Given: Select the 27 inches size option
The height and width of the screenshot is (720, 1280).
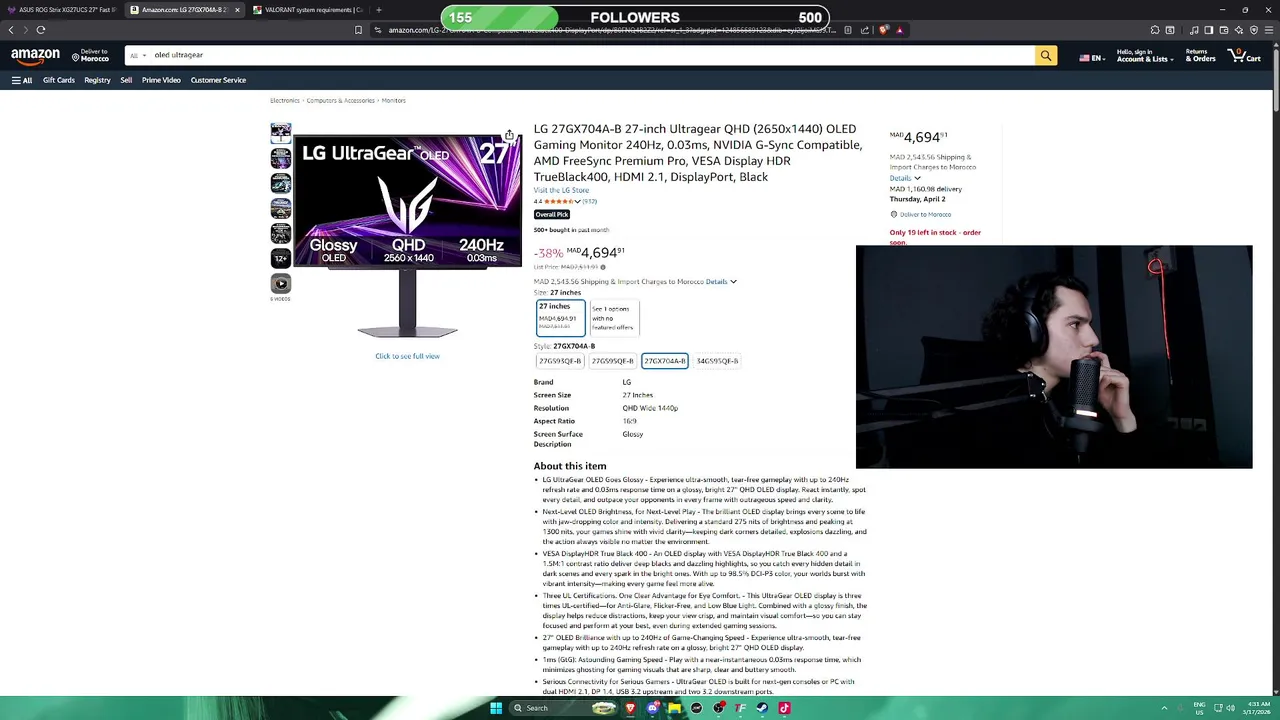Looking at the screenshot, I should 560,317.
